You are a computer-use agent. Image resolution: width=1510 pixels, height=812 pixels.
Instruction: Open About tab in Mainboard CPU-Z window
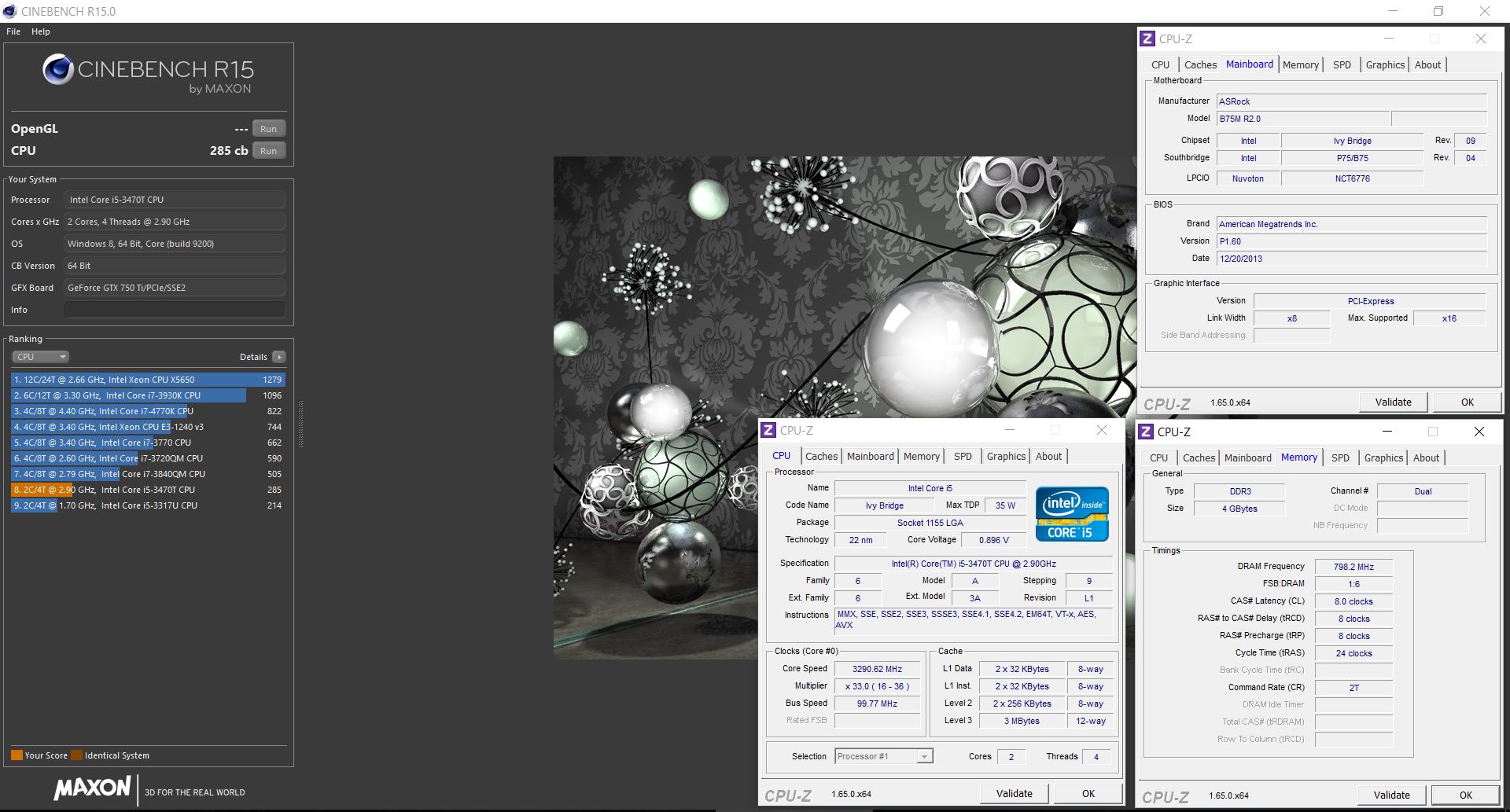point(1427,65)
